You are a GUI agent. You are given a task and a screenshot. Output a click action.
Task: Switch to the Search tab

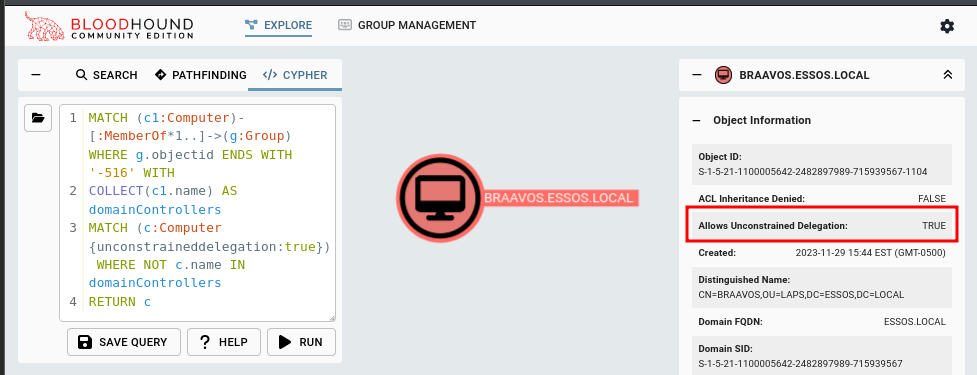pos(107,75)
